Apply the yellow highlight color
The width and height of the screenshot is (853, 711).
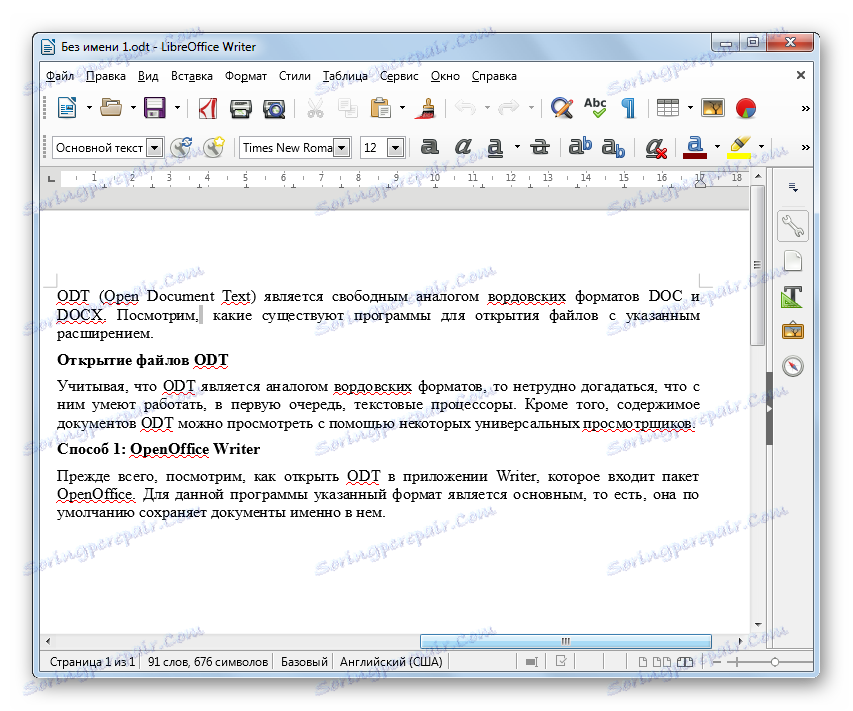[740, 147]
